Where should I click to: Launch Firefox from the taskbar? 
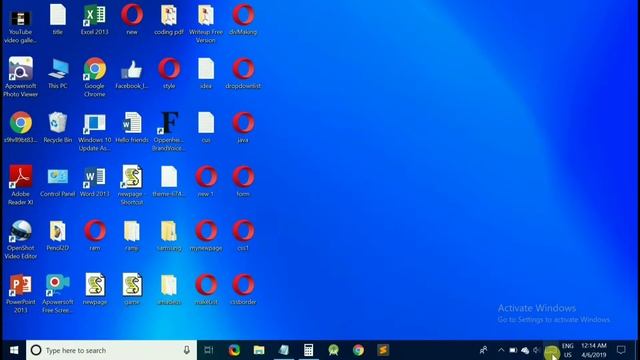point(234,350)
